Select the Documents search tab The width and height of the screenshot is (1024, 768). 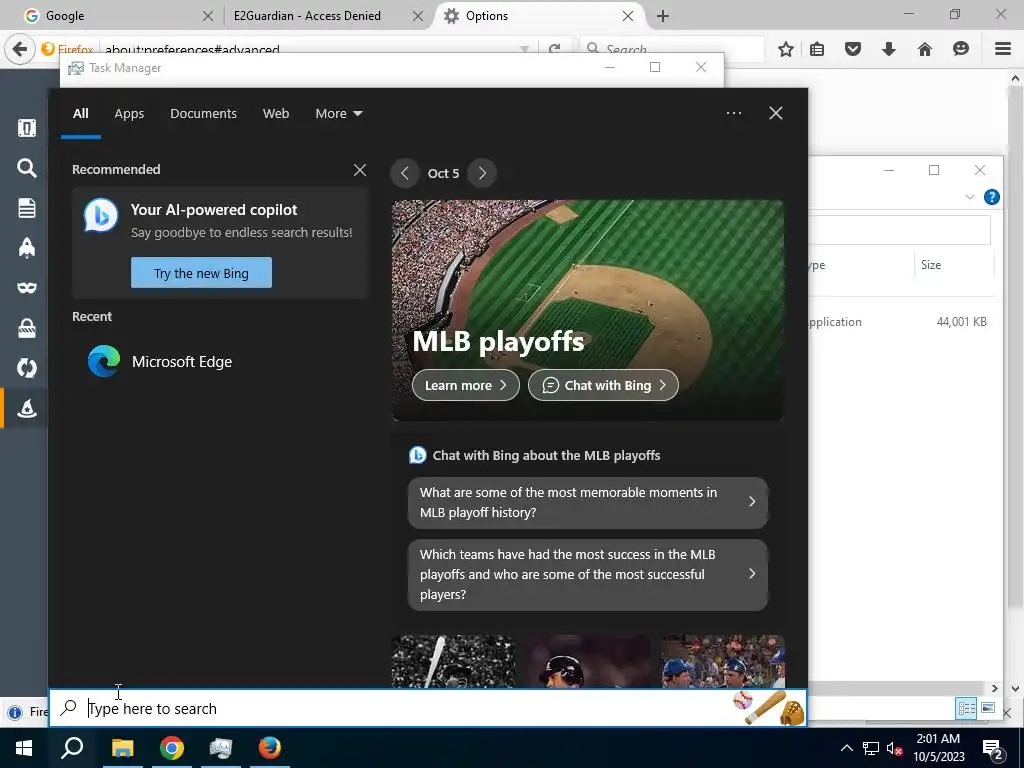tap(203, 114)
